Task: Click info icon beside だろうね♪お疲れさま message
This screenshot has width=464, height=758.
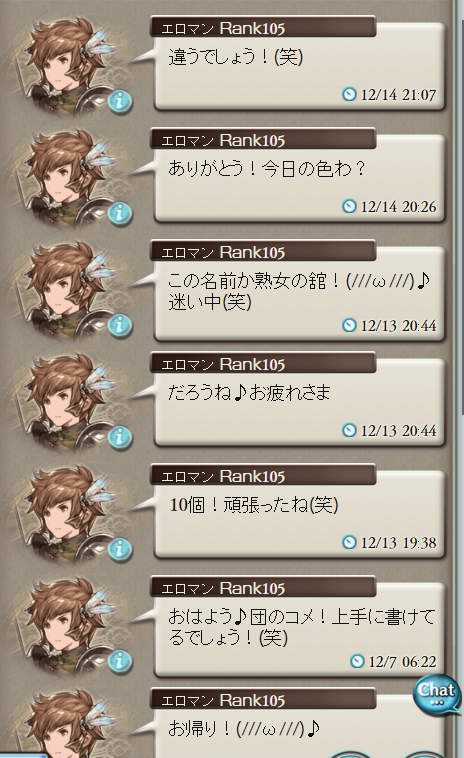Action: pyautogui.click(x=120, y=437)
